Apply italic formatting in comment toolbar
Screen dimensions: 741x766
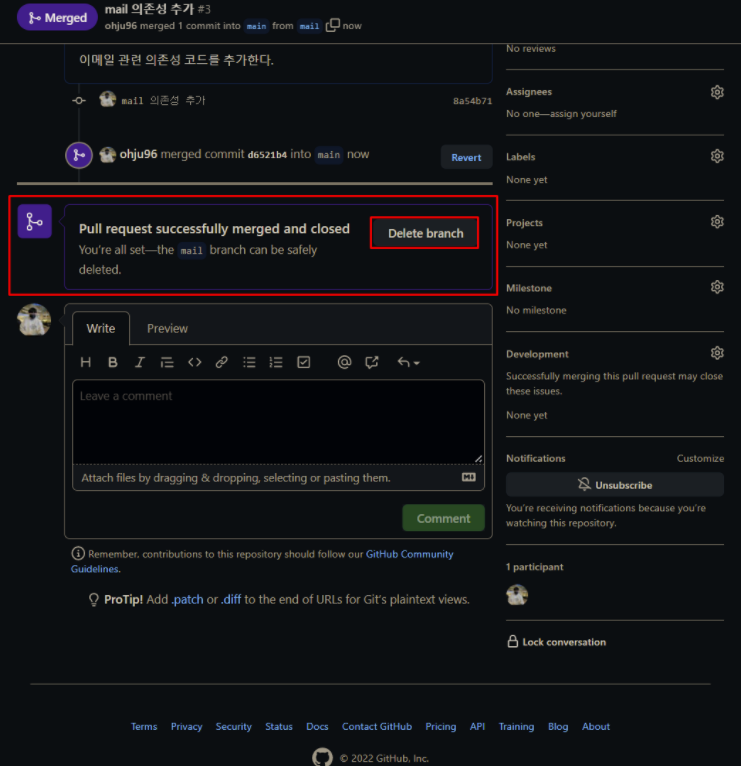[140, 362]
